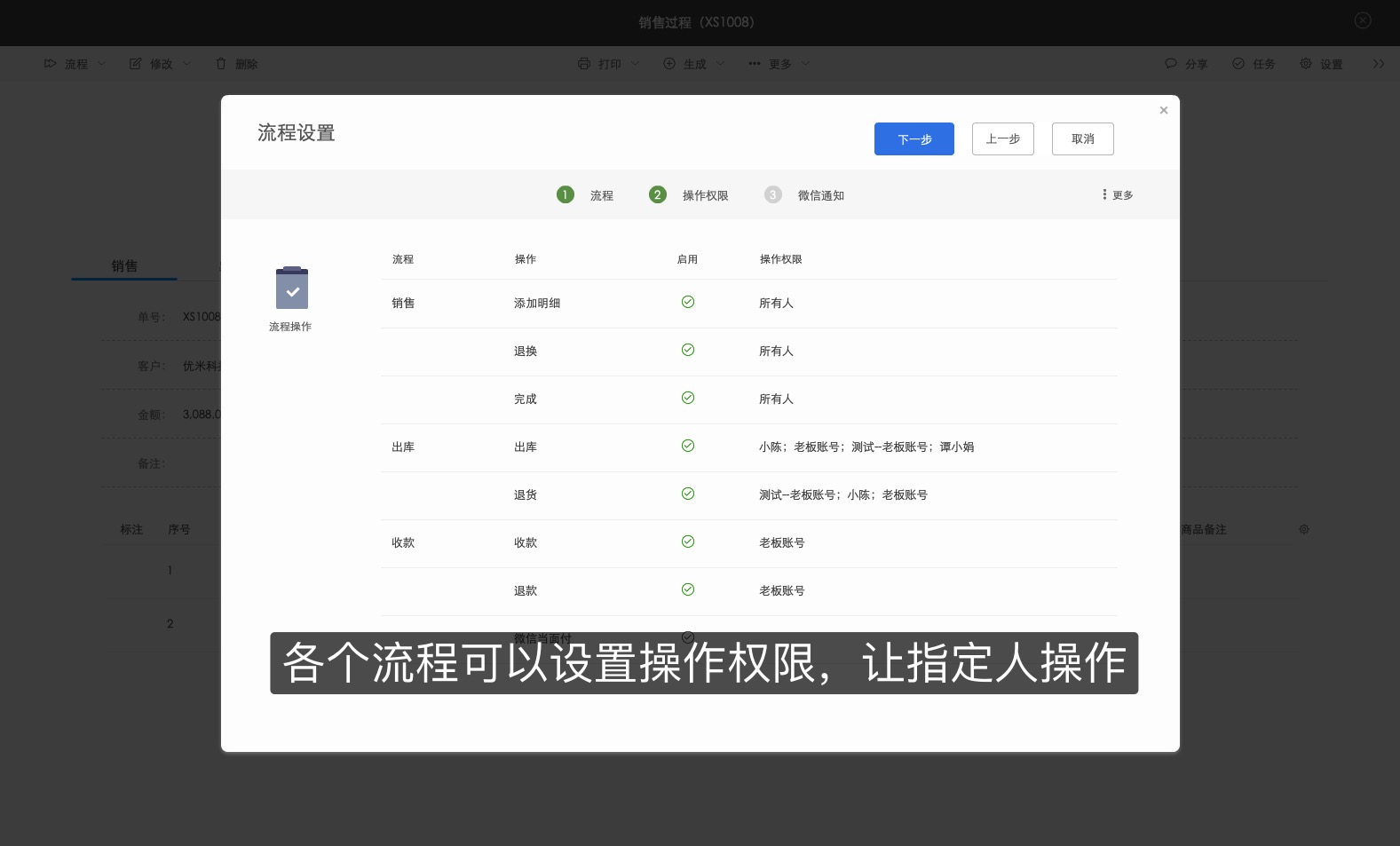Toggle enable check for 退换

(687, 351)
